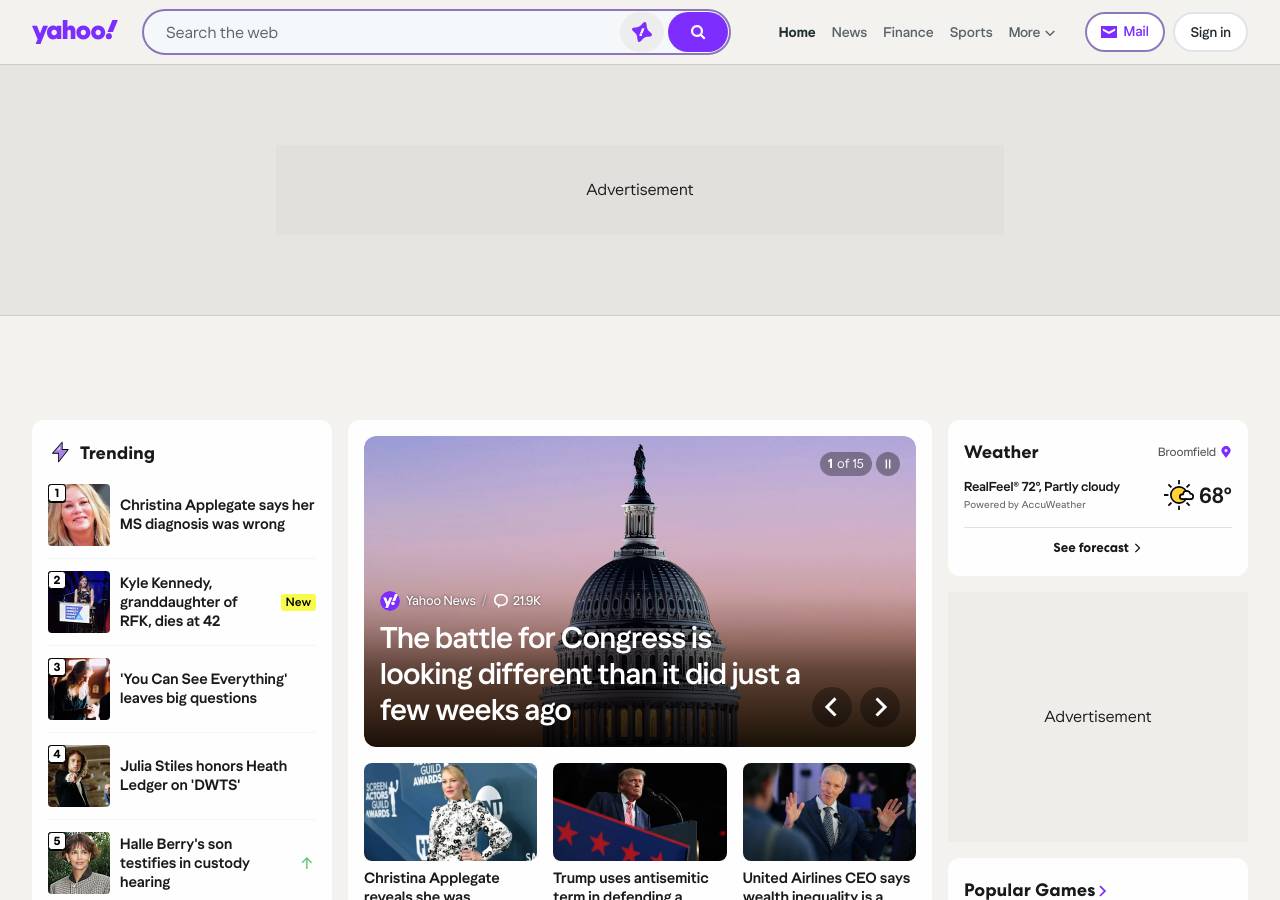Open 'Trump uses antisemitic term' article title
The height and width of the screenshot is (900, 1280).
tap(631, 885)
